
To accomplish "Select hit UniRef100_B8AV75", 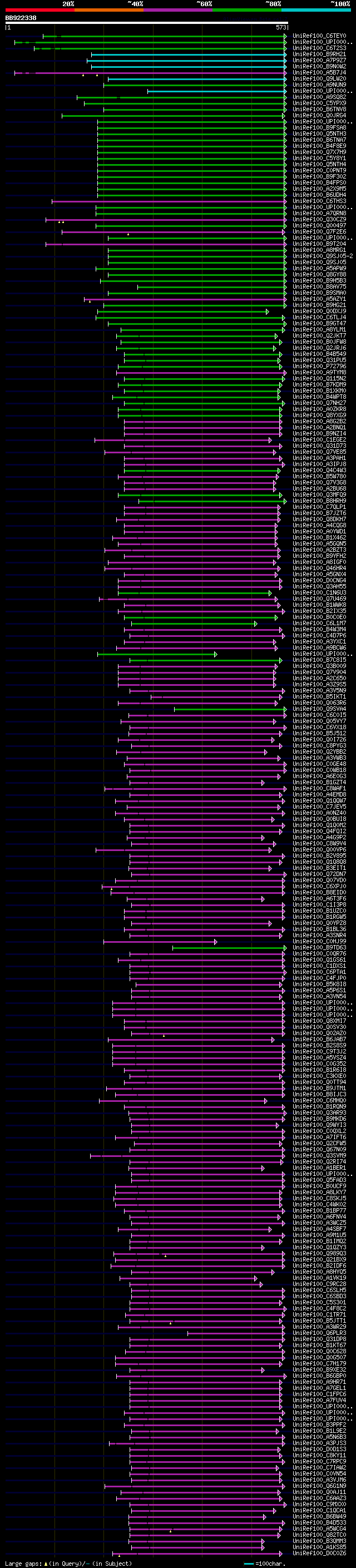I will (x=319, y=286).
